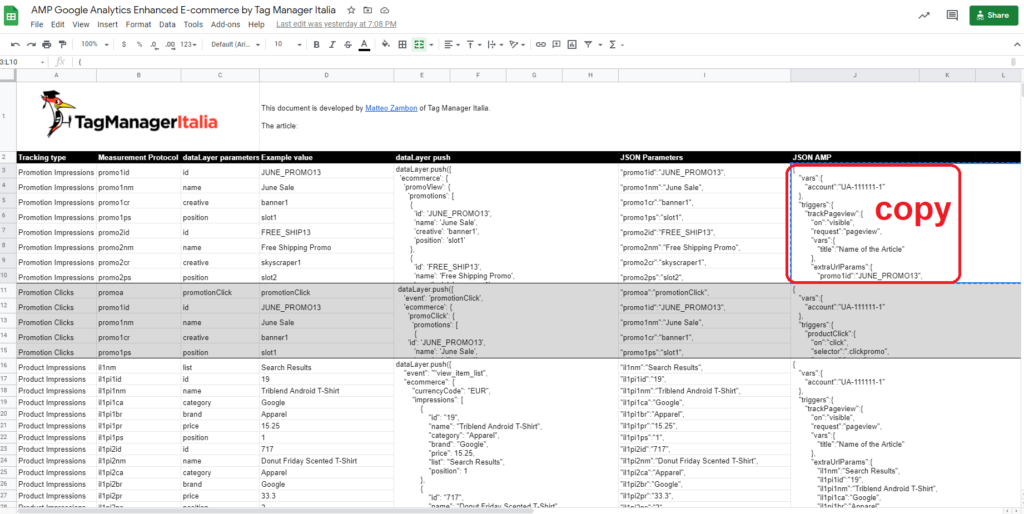Screen dimensions: 1024x514
Task: Click the Insert comment icon
Action: point(556,44)
